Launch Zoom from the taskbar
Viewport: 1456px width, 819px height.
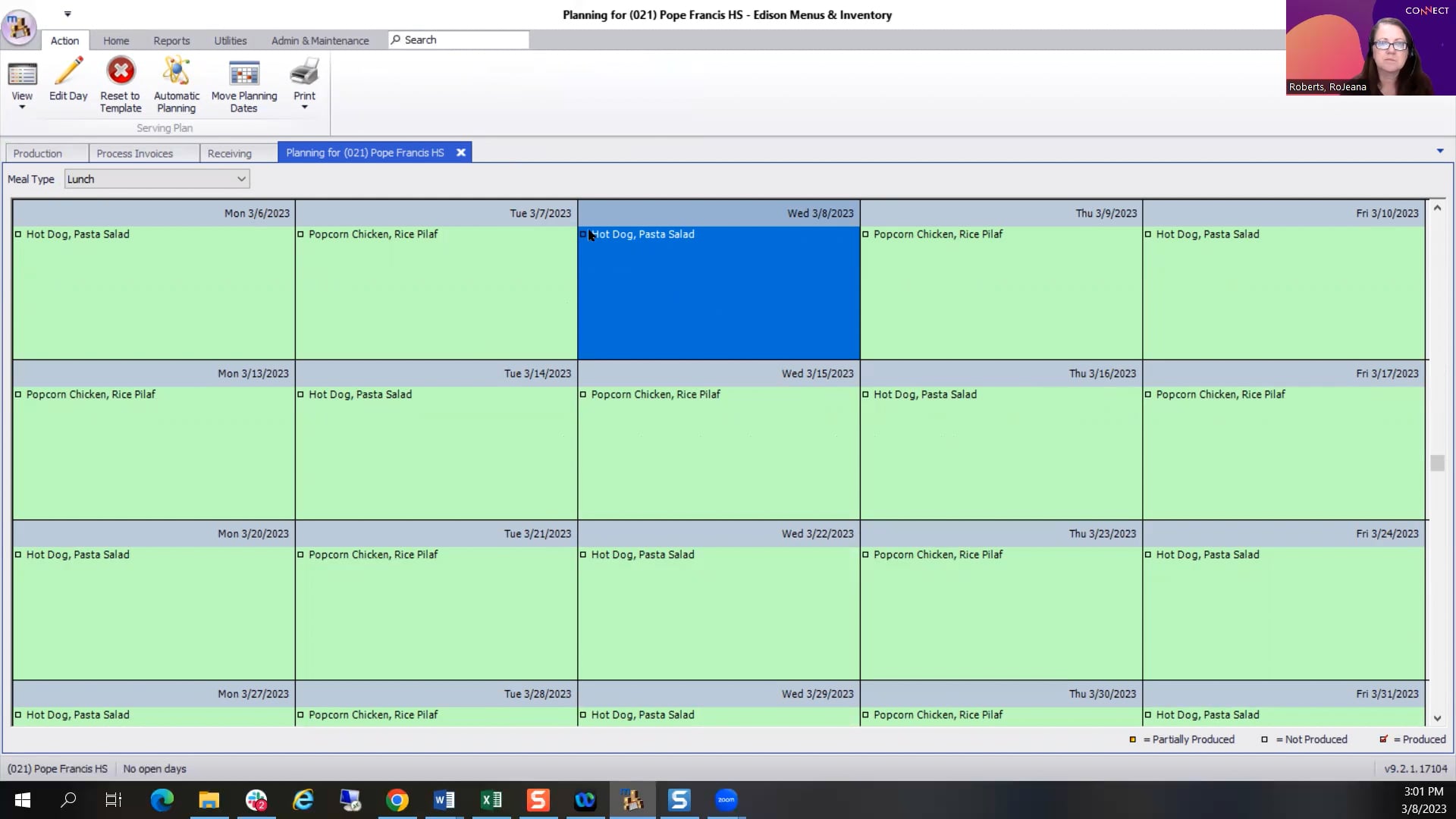[726, 800]
